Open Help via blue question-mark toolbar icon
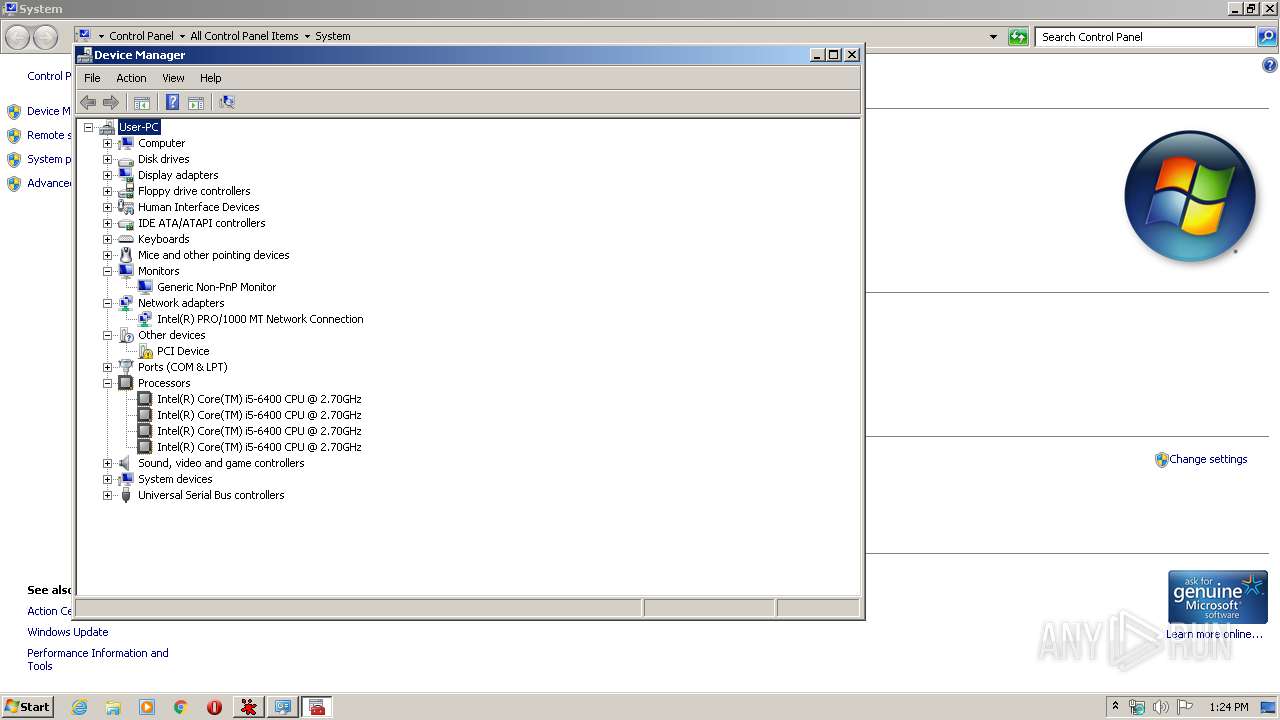 click(x=172, y=102)
